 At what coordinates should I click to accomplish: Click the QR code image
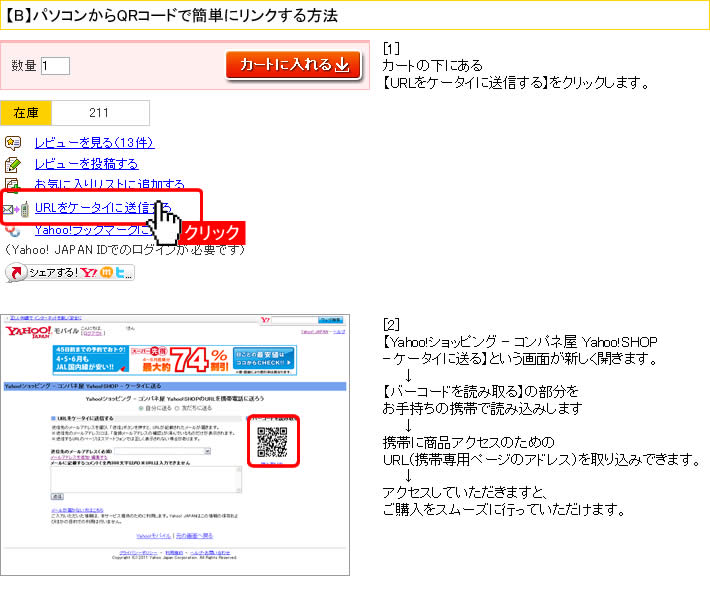[x=272, y=442]
